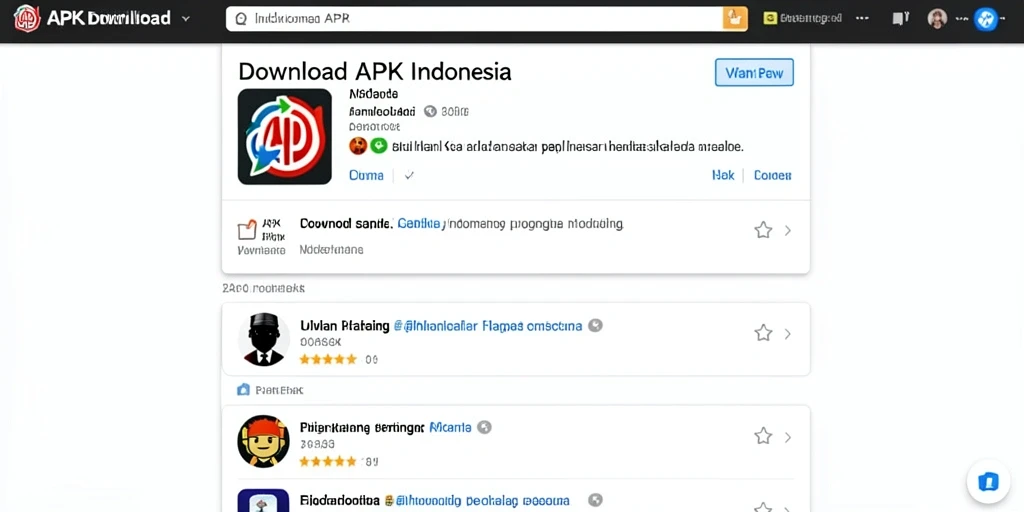Star the Ulvlan Plataing row
This screenshot has height=512, width=1024.
tap(763, 334)
